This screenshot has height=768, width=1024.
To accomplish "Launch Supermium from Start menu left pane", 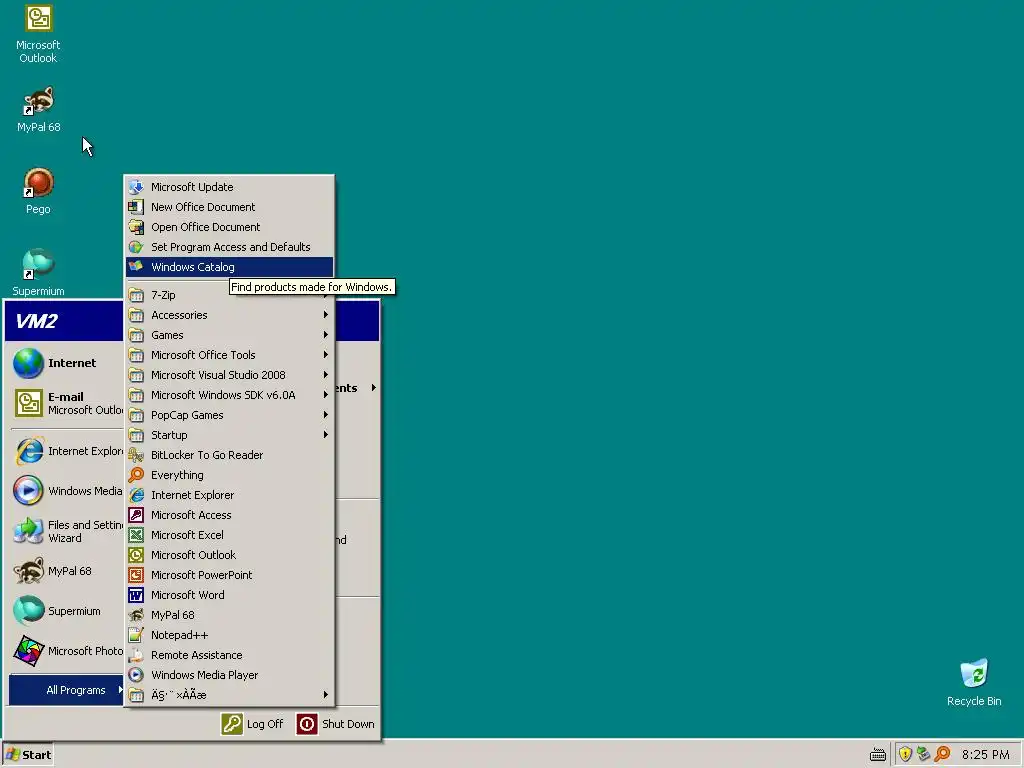I will 66,611.
